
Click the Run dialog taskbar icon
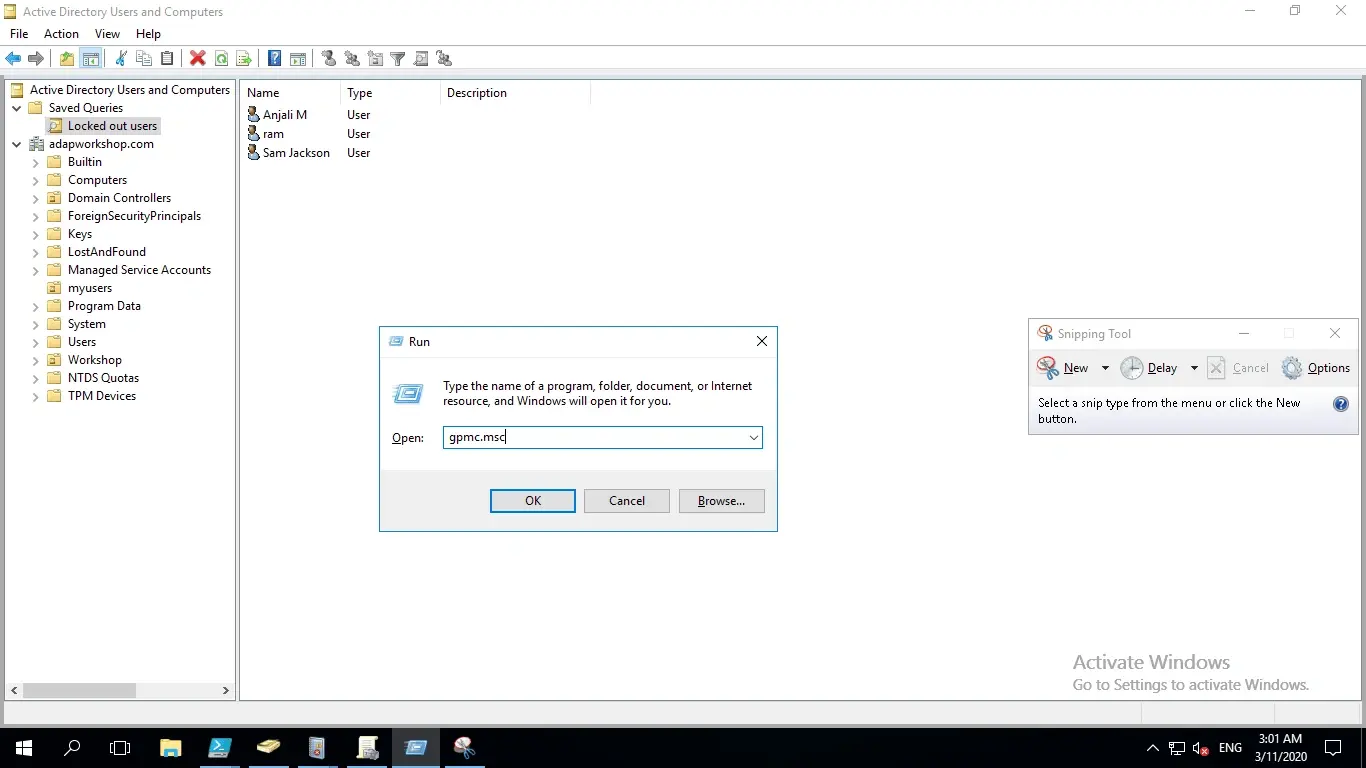[x=415, y=747]
